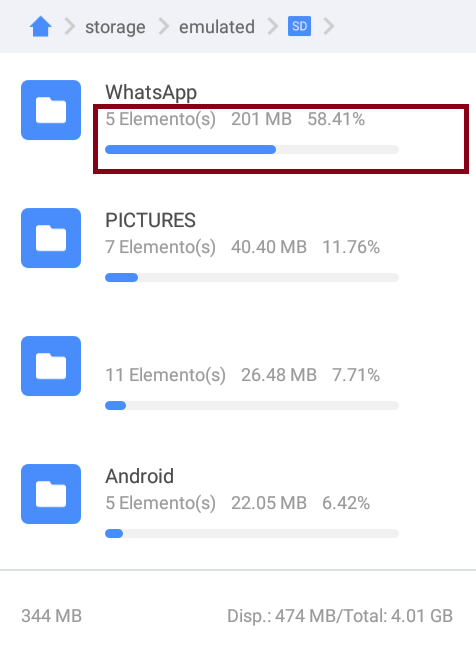Navigate to emulated in breadcrumb
Screen dimensions: 476x659
(x=217, y=27)
